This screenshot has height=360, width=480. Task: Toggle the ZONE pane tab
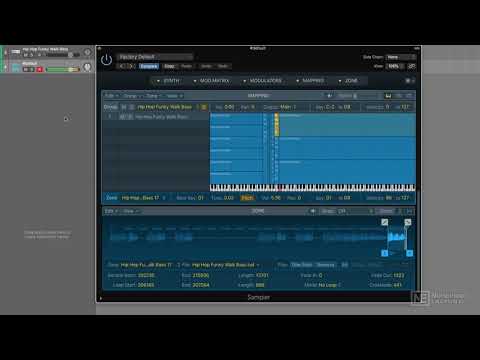[348, 81]
